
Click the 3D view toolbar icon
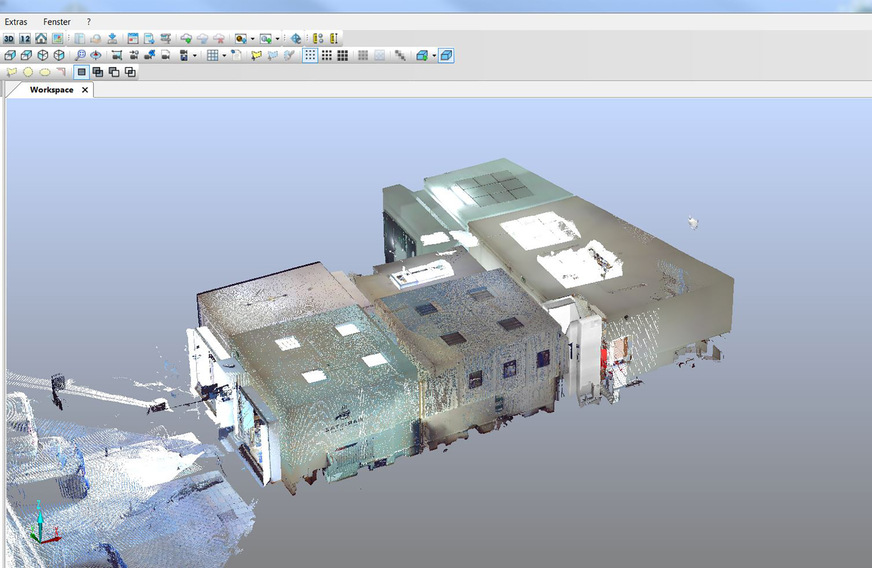[9, 39]
